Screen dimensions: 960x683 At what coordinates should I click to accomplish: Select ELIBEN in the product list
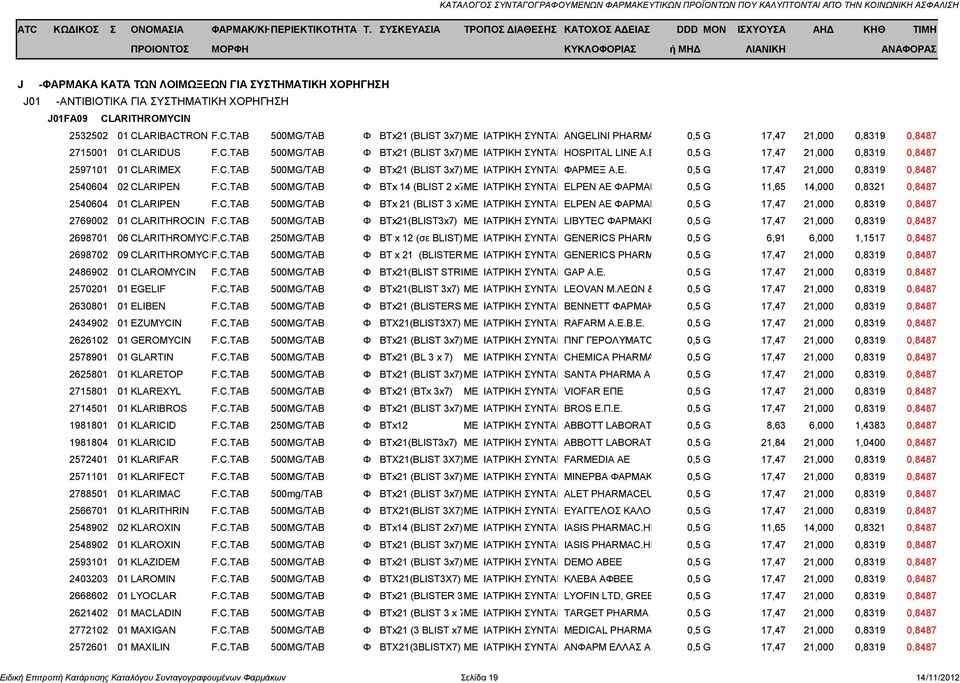tap(148, 307)
